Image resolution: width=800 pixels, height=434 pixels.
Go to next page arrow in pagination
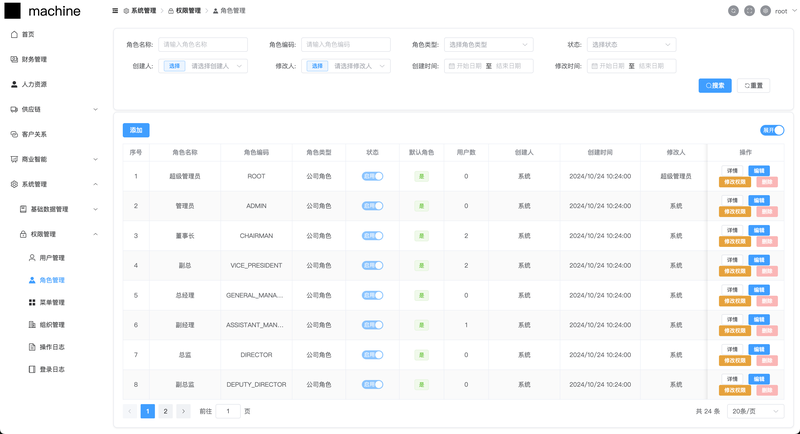click(x=183, y=411)
